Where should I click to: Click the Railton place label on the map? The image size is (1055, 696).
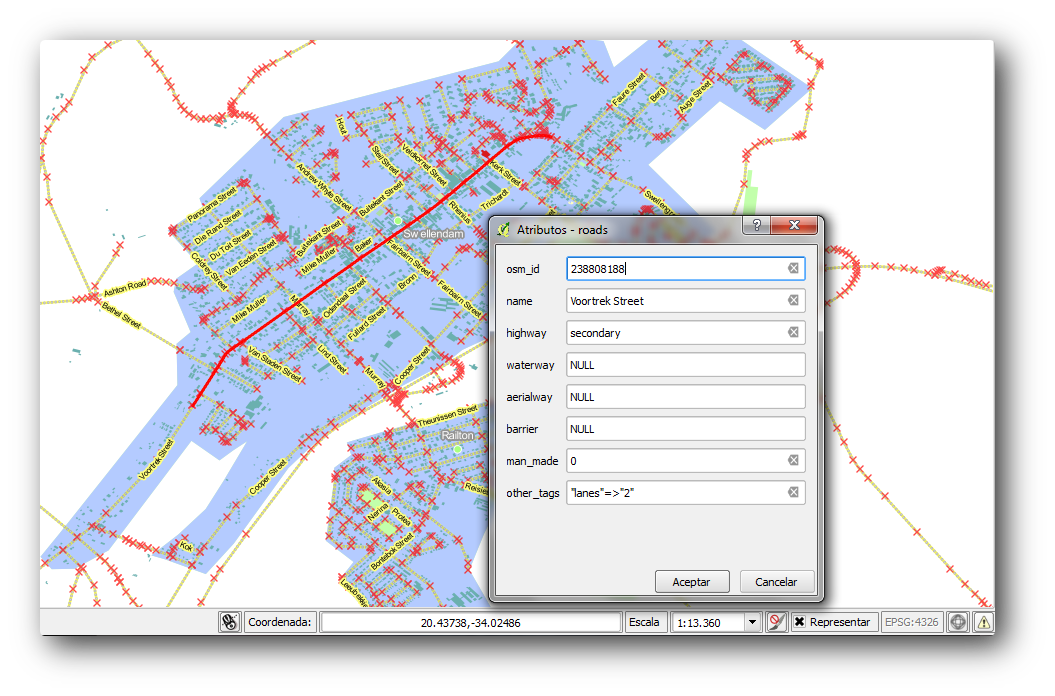click(x=458, y=436)
